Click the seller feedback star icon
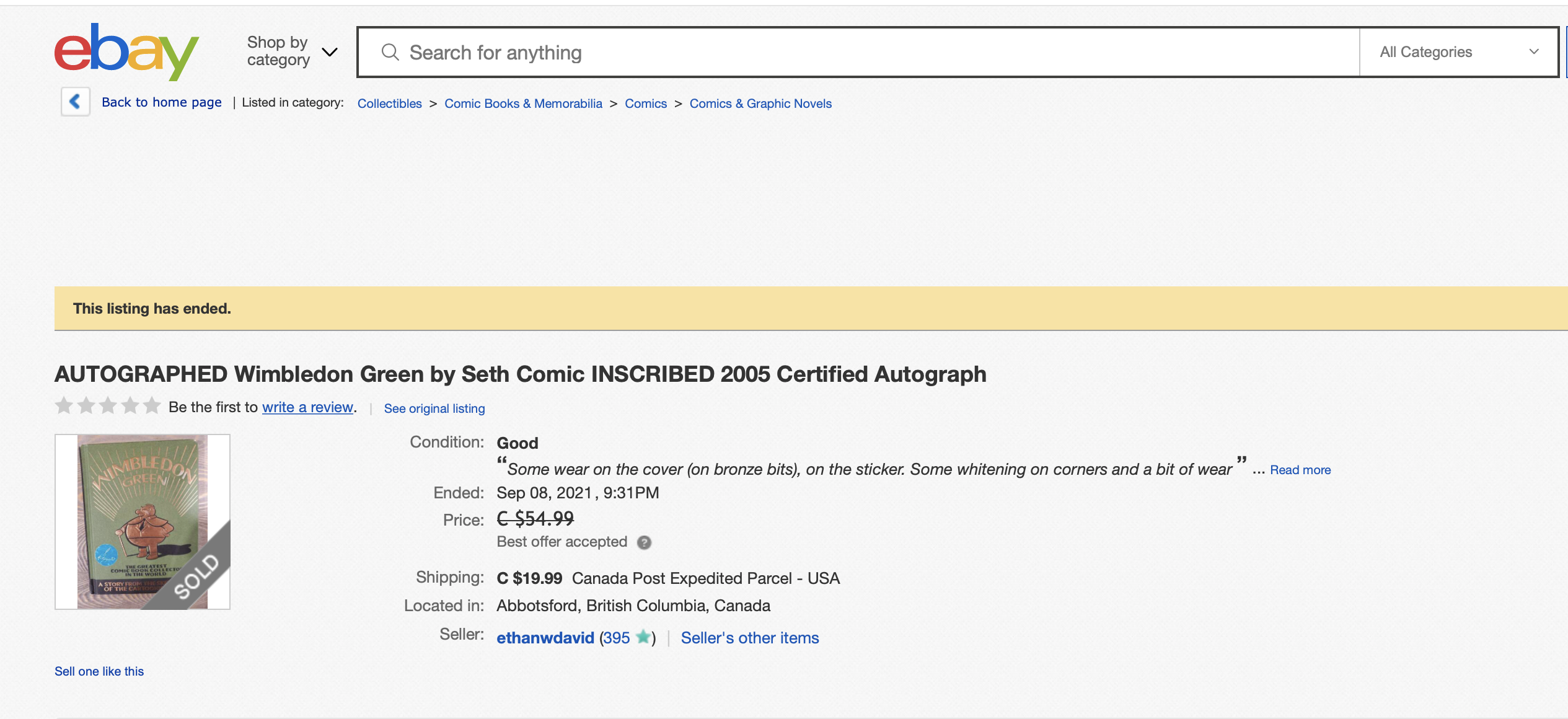This screenshot has width=1568, height=719. [643, 637]
